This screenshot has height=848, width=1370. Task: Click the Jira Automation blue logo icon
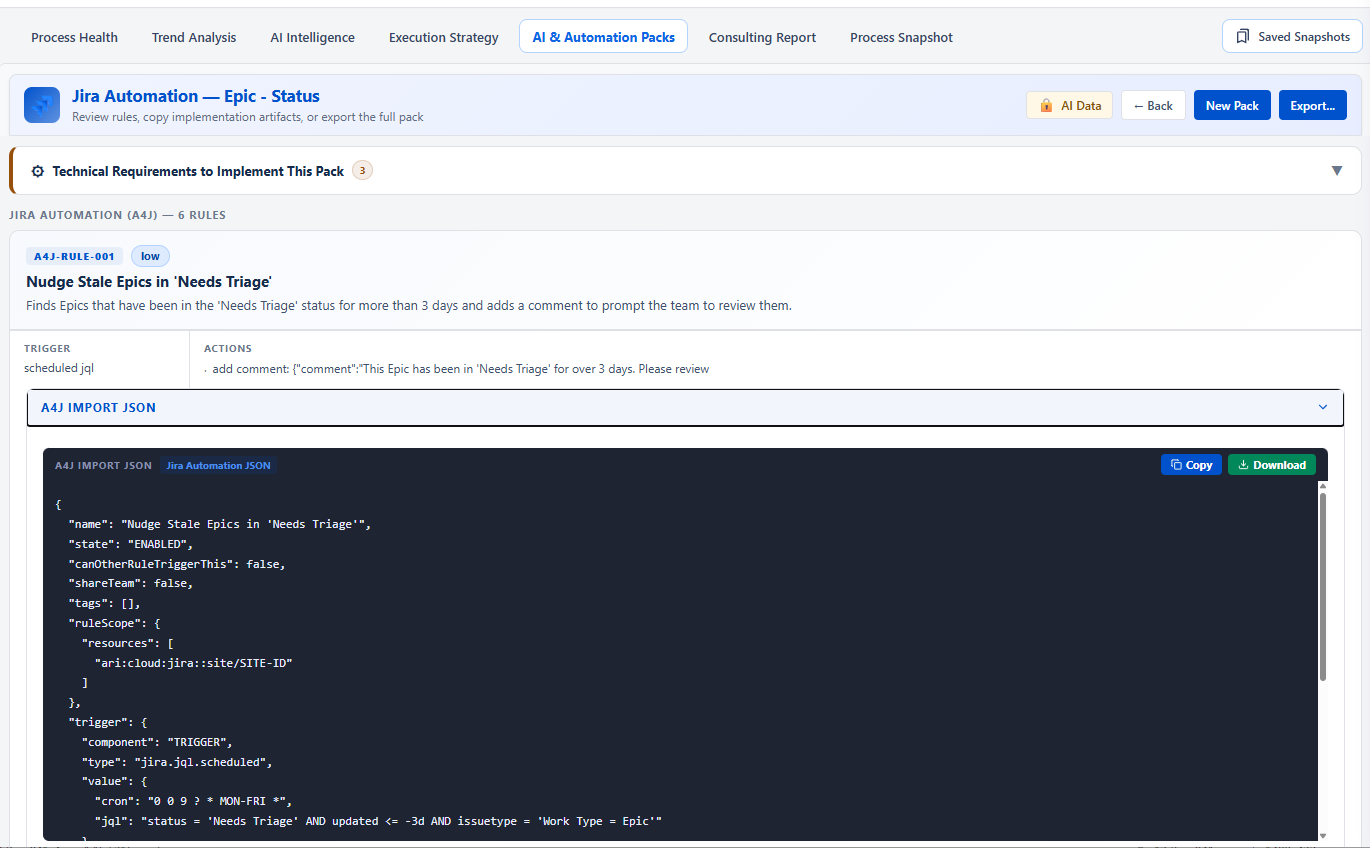(42, 105)
